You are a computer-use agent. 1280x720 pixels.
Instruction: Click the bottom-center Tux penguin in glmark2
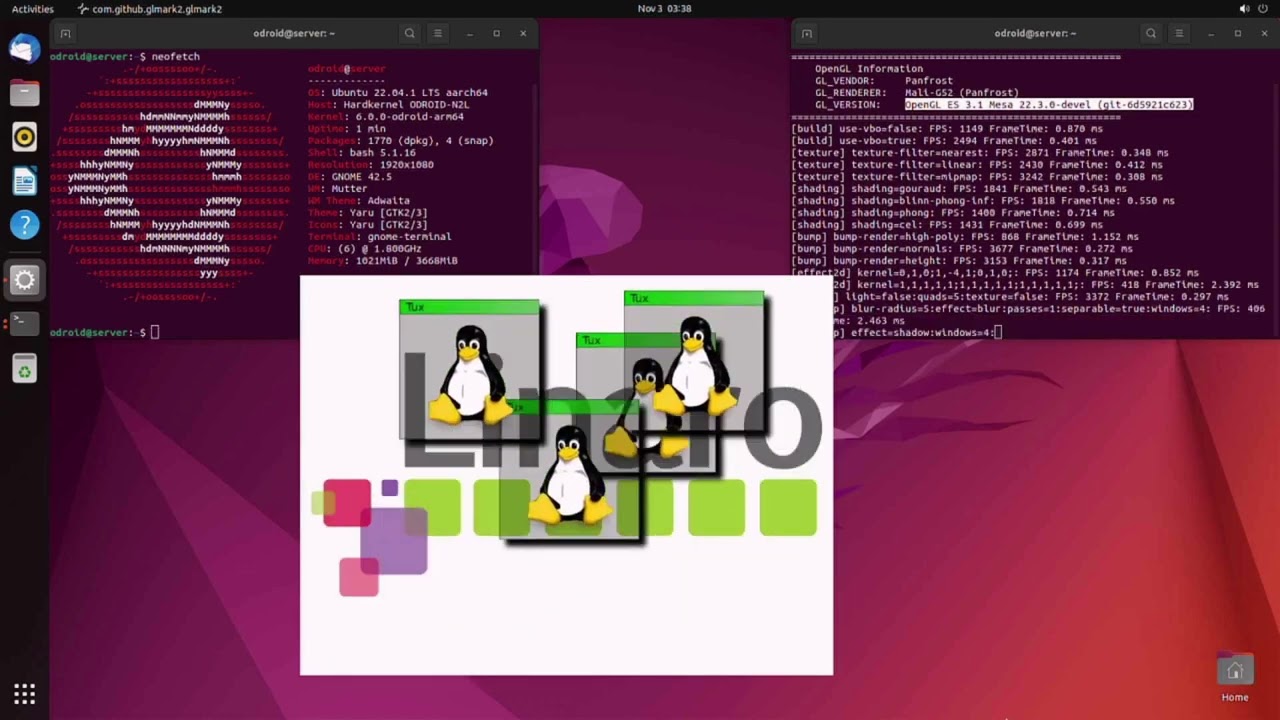tap(570, 474)
